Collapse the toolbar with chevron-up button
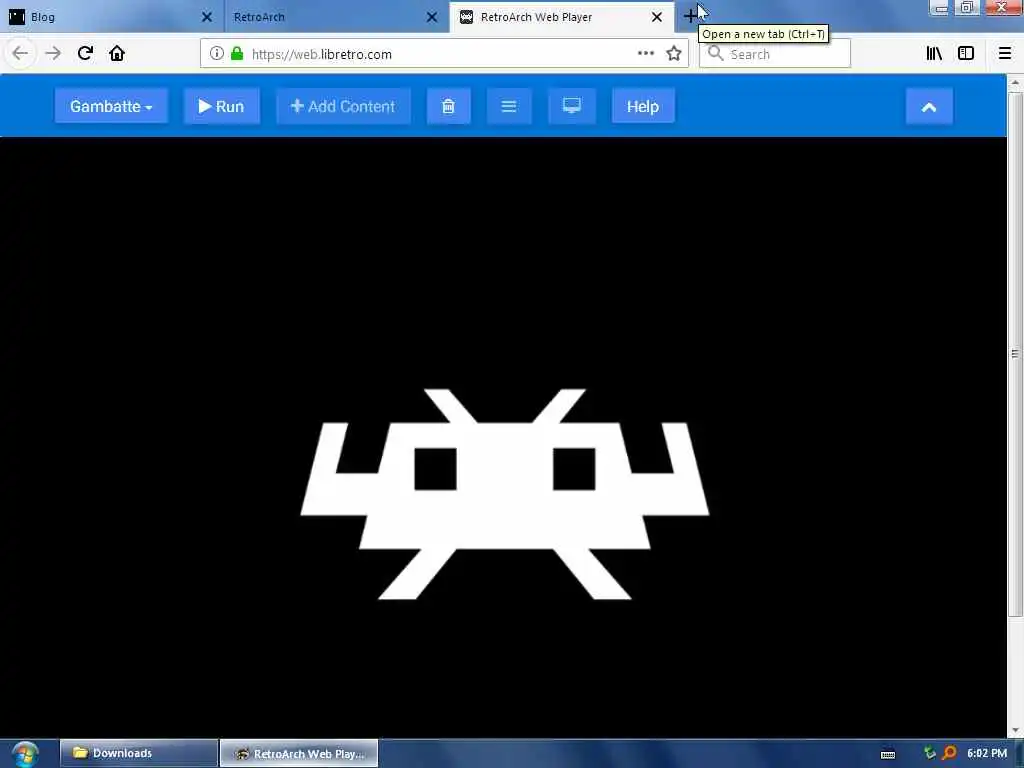The height and width of the screenshot is (768, 1024). (929, 106)
